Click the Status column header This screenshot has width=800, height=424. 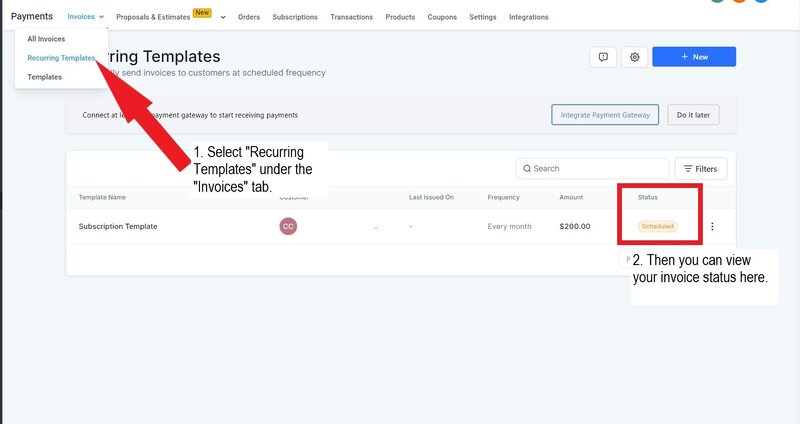[x=647, y=197]
